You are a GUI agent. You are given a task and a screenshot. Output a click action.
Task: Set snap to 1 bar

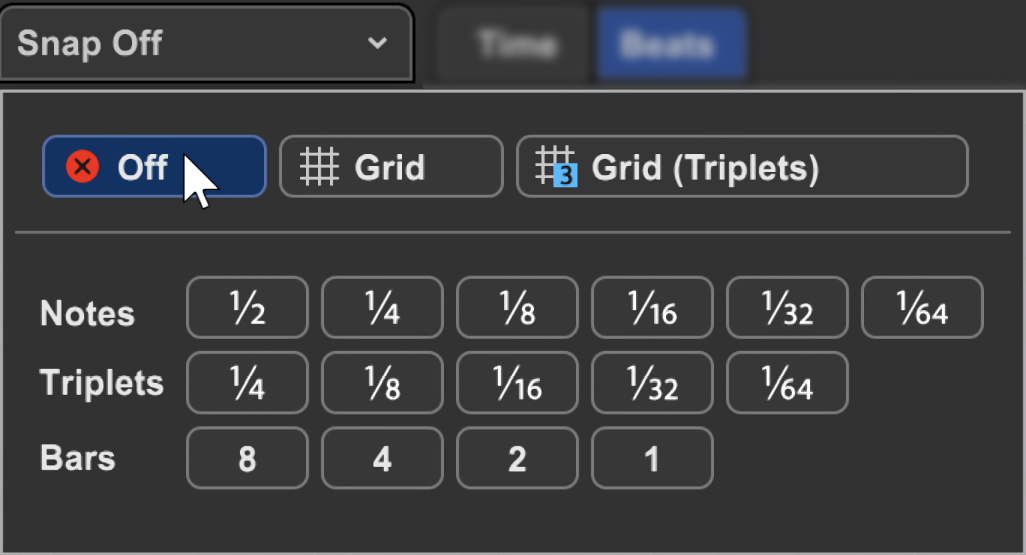[x=652, y=458]
